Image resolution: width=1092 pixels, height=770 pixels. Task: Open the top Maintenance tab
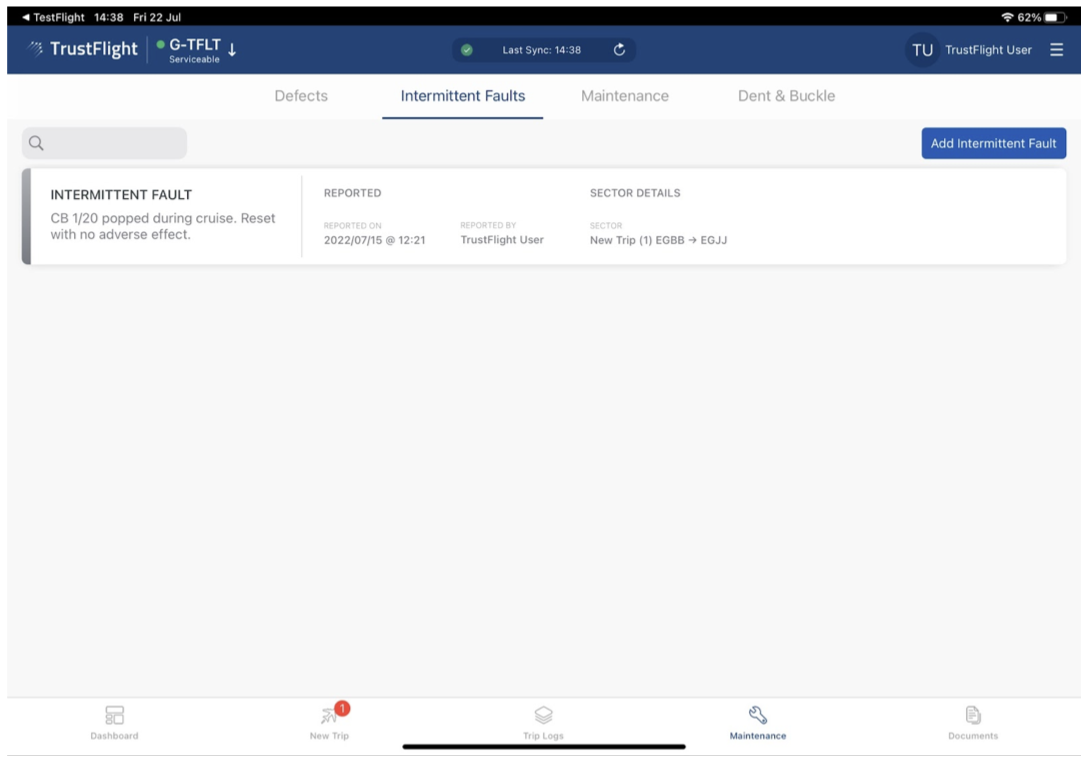pyautogui.click(x=625, y=96)
